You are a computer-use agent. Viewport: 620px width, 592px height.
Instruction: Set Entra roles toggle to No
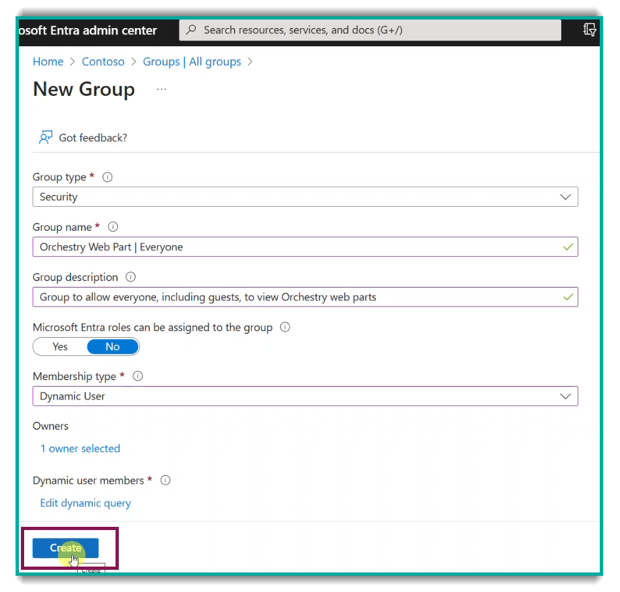112,347
